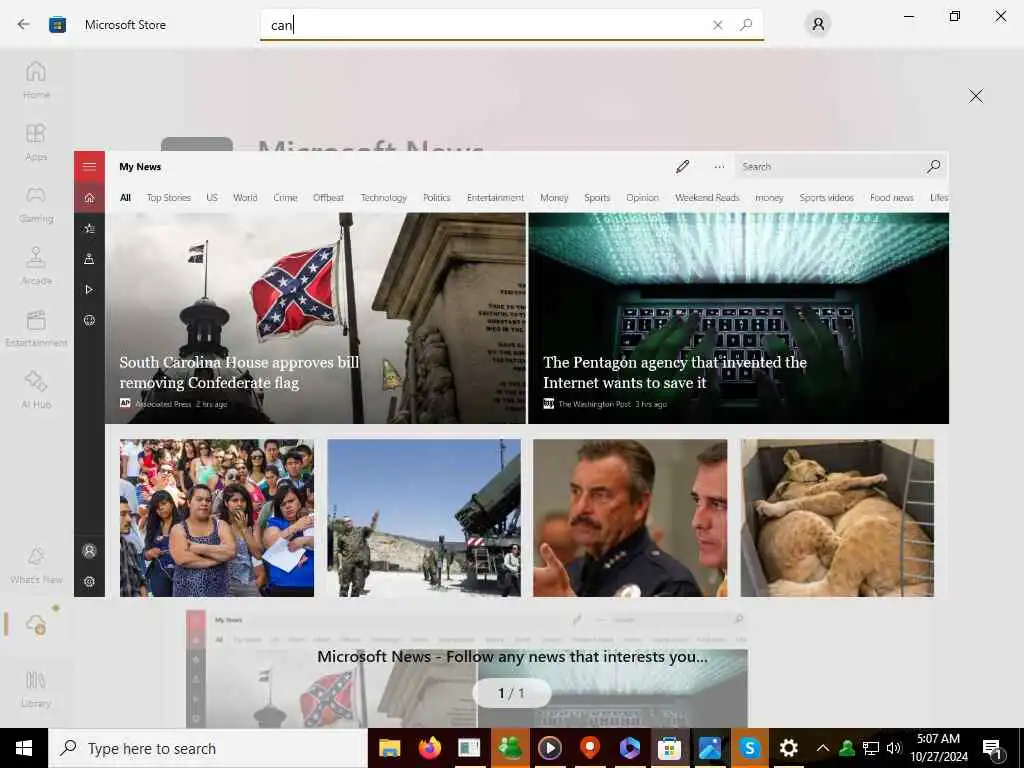Click the play videos icon in News sidebar

tap(89, 289)
